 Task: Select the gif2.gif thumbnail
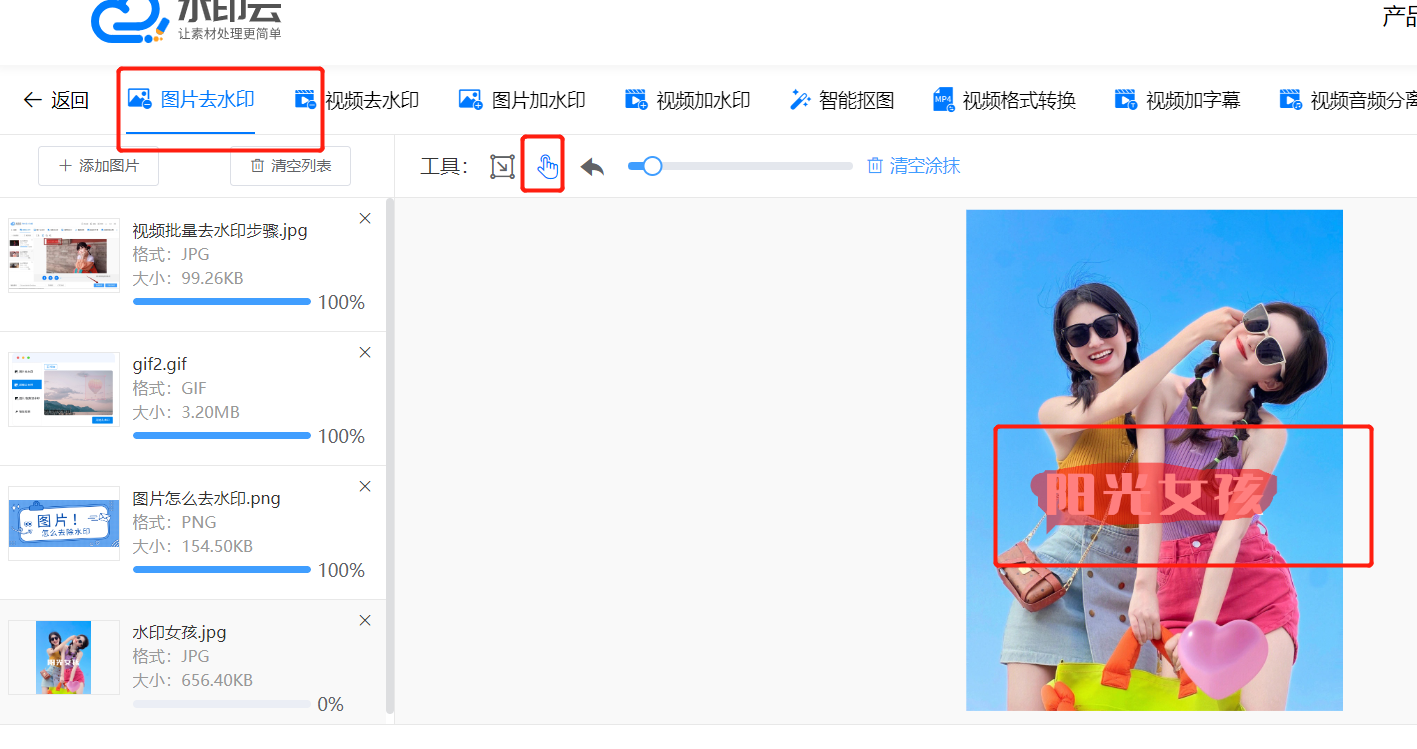click(64, 389)
